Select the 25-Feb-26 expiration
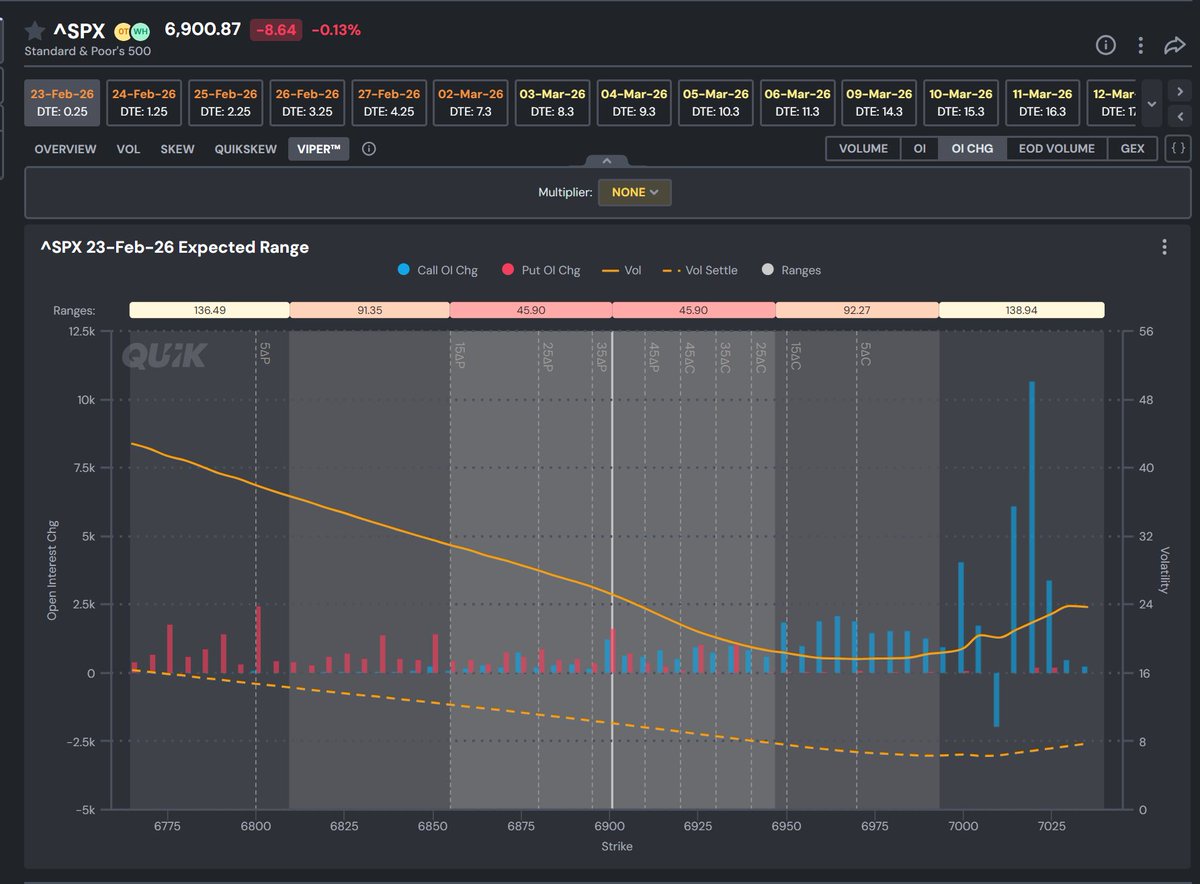This screenshot has width=1200, height=884. (225, 103)
